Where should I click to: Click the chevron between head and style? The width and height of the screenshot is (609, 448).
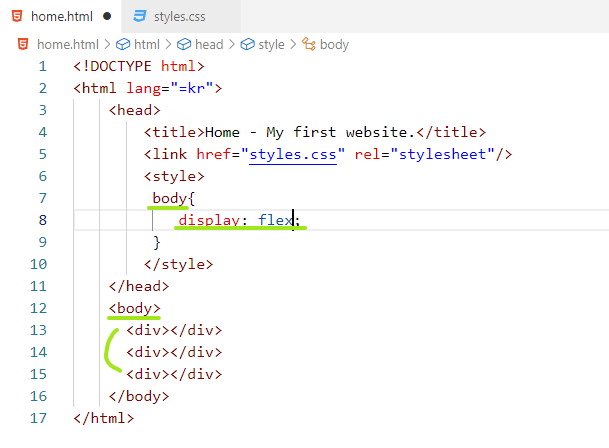click(232, 44)
